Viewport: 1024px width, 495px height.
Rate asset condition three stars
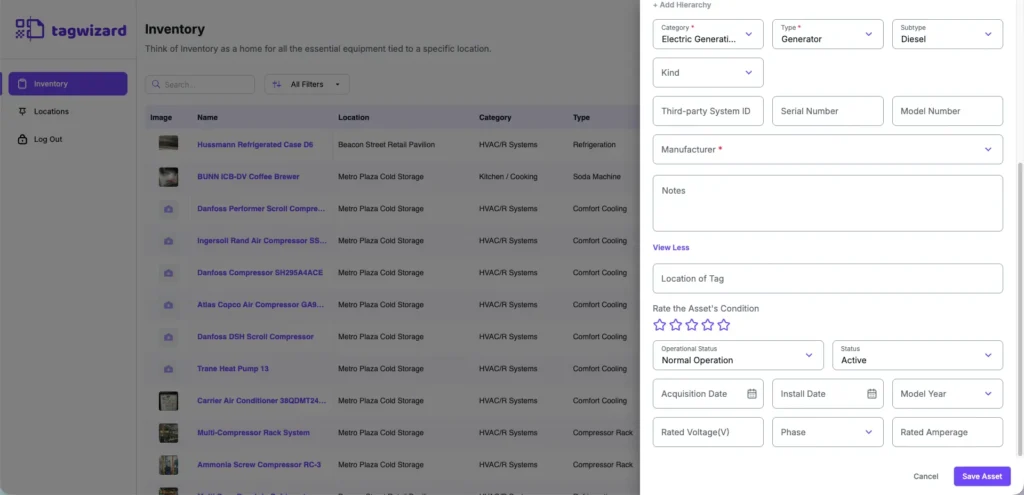pyautogui.click(x=692, y=325)
